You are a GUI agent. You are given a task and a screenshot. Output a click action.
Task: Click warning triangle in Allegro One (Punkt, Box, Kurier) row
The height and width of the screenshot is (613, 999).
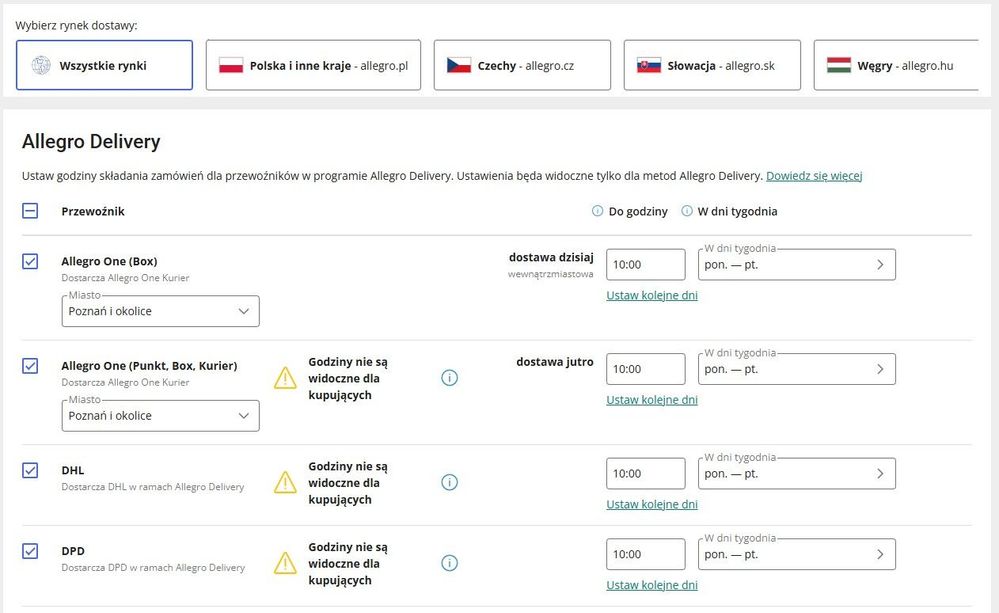tap(285, 378)
